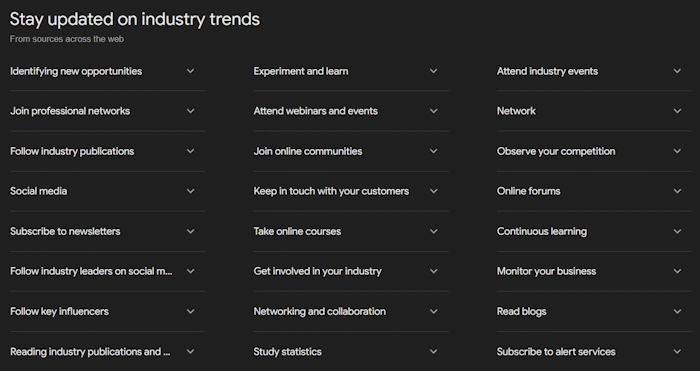
Task: Expand the Network row chevron
Action: [x=677, y=111]
